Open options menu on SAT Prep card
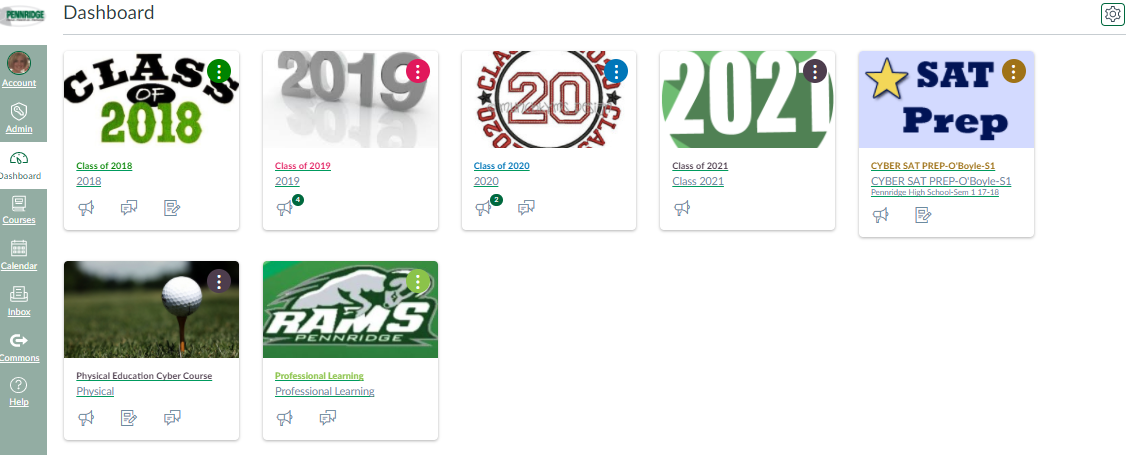This screenshot has height=455, width=1128. coord(1014,71)
